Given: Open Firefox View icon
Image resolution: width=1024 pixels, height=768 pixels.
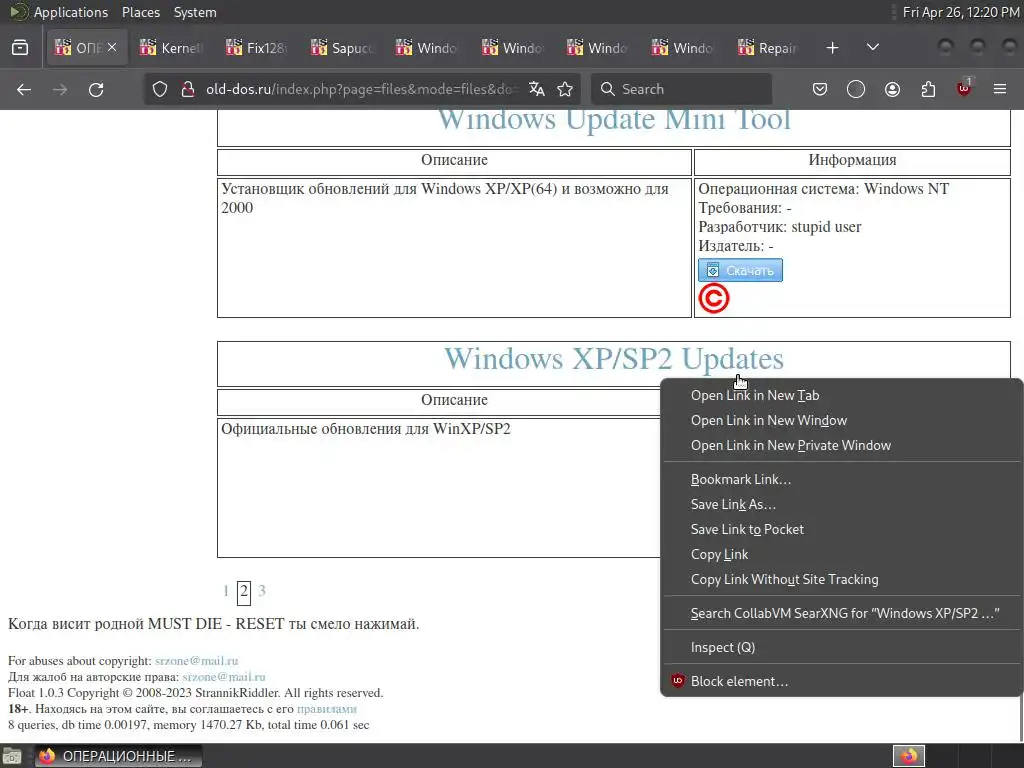Looking at the screenshot, I should point(20,48).
